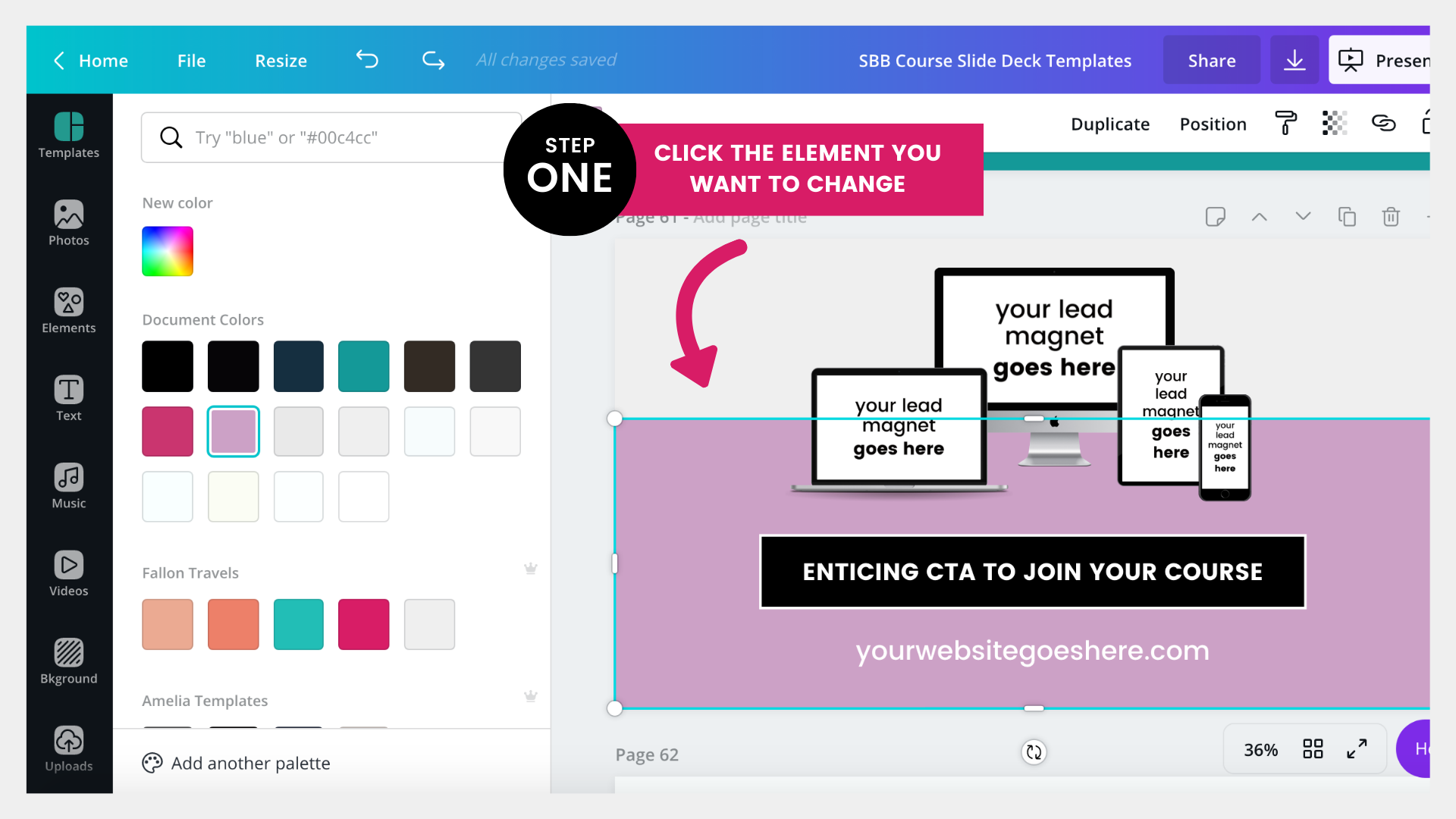Toggle grid view in the bottom bar
Viewport: 1456px width, 819px height.
click(x=1313, y=748)
